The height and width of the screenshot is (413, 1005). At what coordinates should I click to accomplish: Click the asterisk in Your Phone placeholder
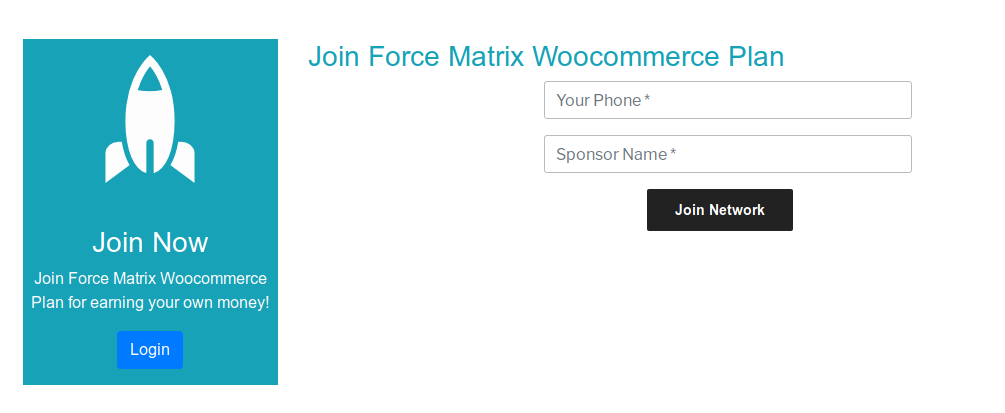click(647, 99)
